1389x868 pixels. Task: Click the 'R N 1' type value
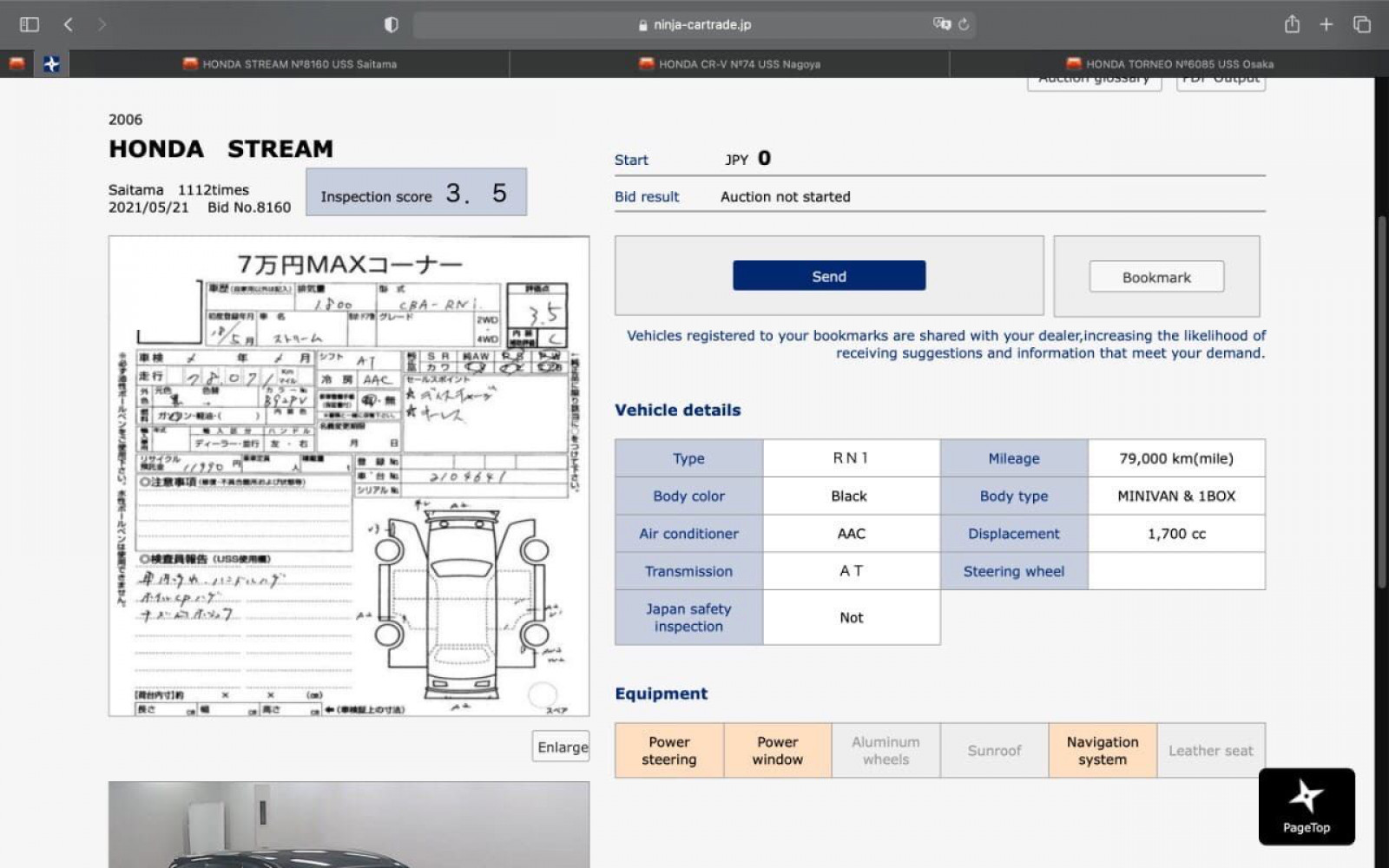tap(851, 458)
